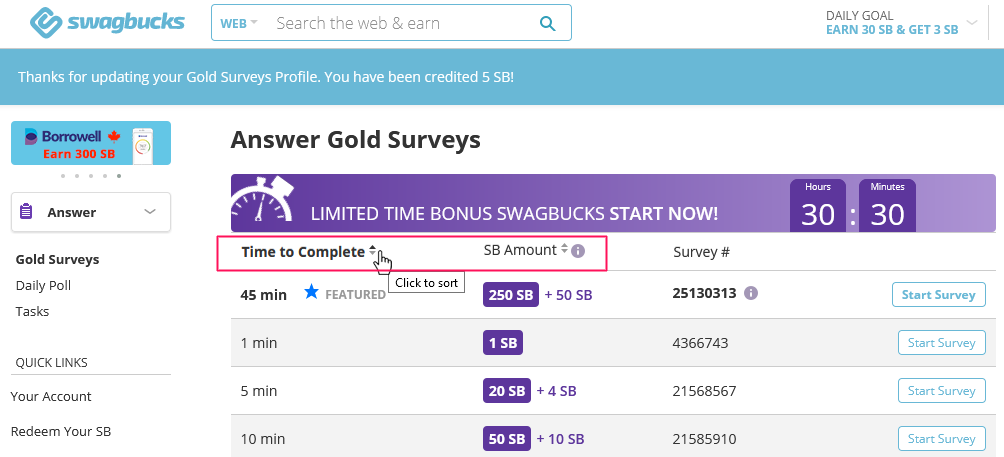Sort by SB Amount arrows
The image size is (1004, 457).
pyautogui.click(x=564, y=249)
